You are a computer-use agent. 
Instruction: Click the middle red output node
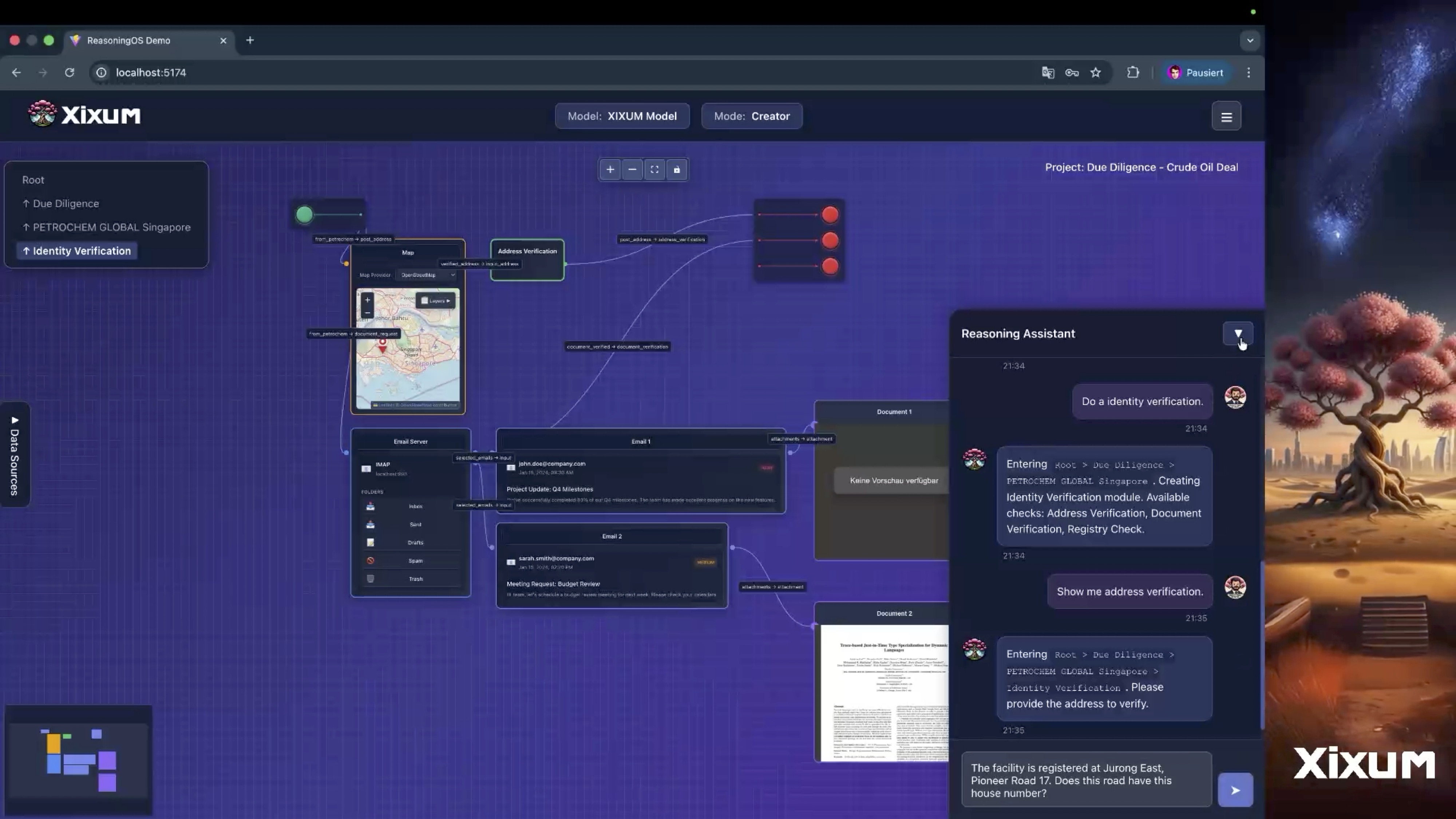click(x=830, y=241)
